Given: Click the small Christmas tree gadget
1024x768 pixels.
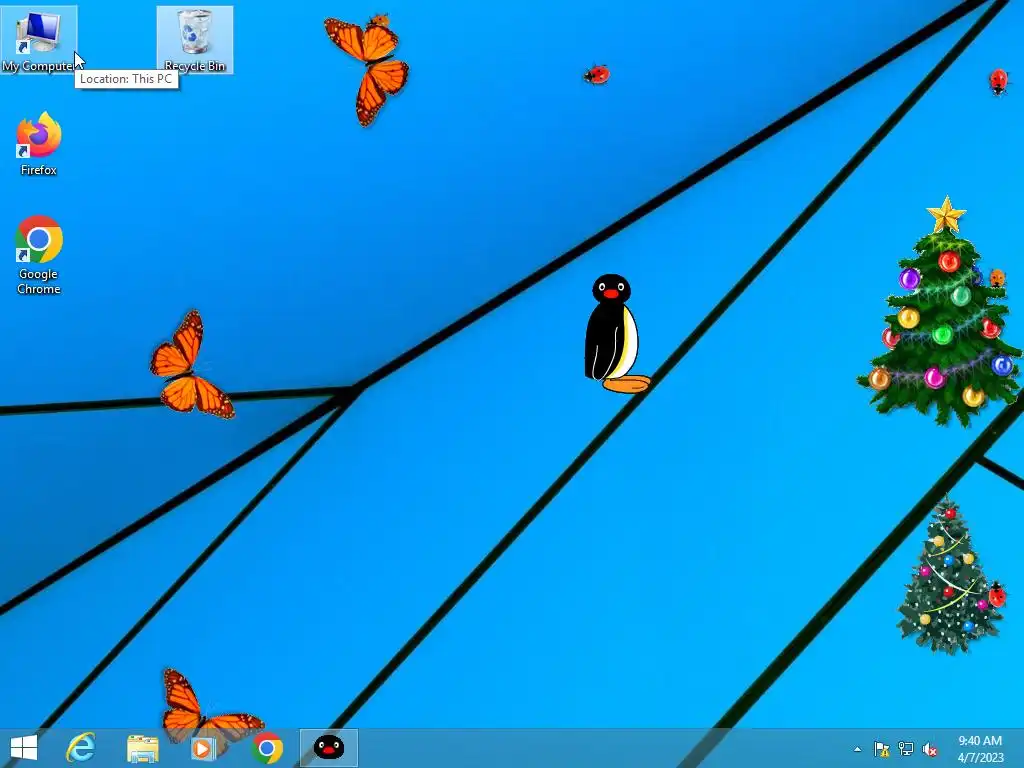Looking at the screenshot, I should point(950,575).
